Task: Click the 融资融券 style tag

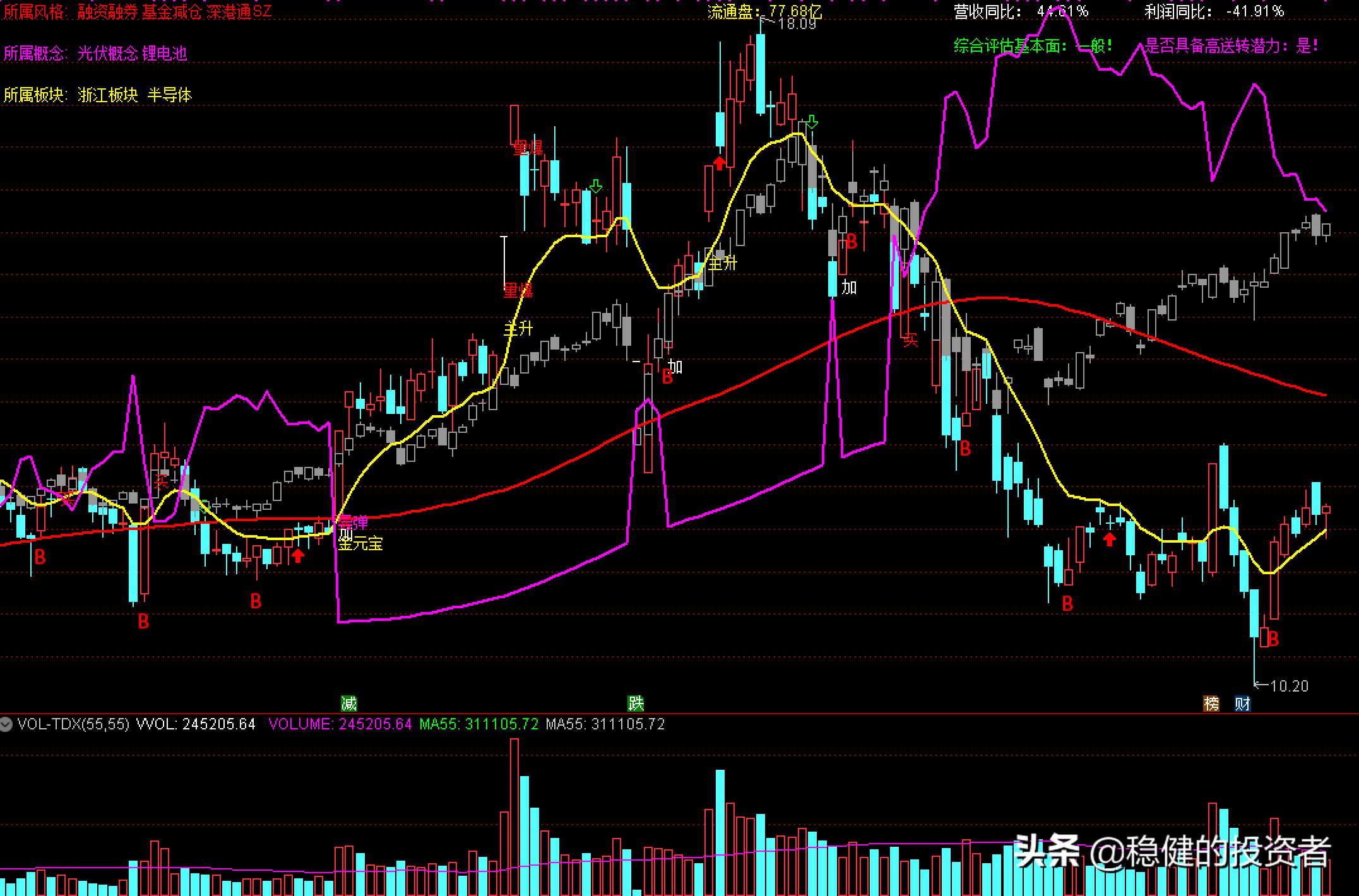Action: tap(107, 12)
